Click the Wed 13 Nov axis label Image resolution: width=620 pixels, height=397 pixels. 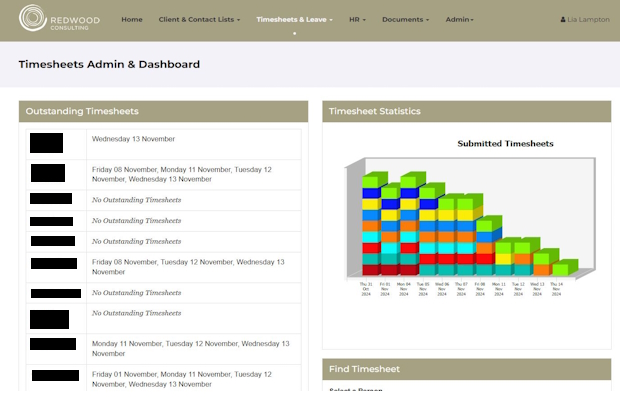coord(537,289)
